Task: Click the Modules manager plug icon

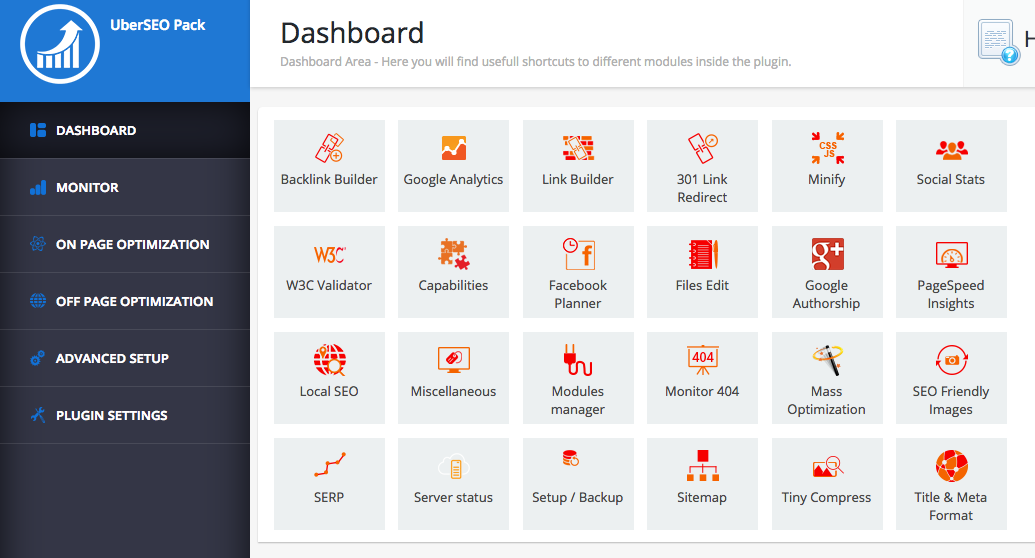Action: (578, 360)
